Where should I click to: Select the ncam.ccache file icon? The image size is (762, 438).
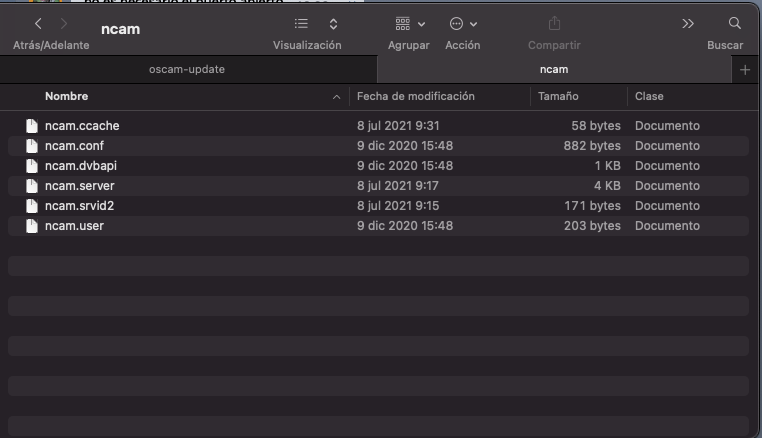click(32, 126)
